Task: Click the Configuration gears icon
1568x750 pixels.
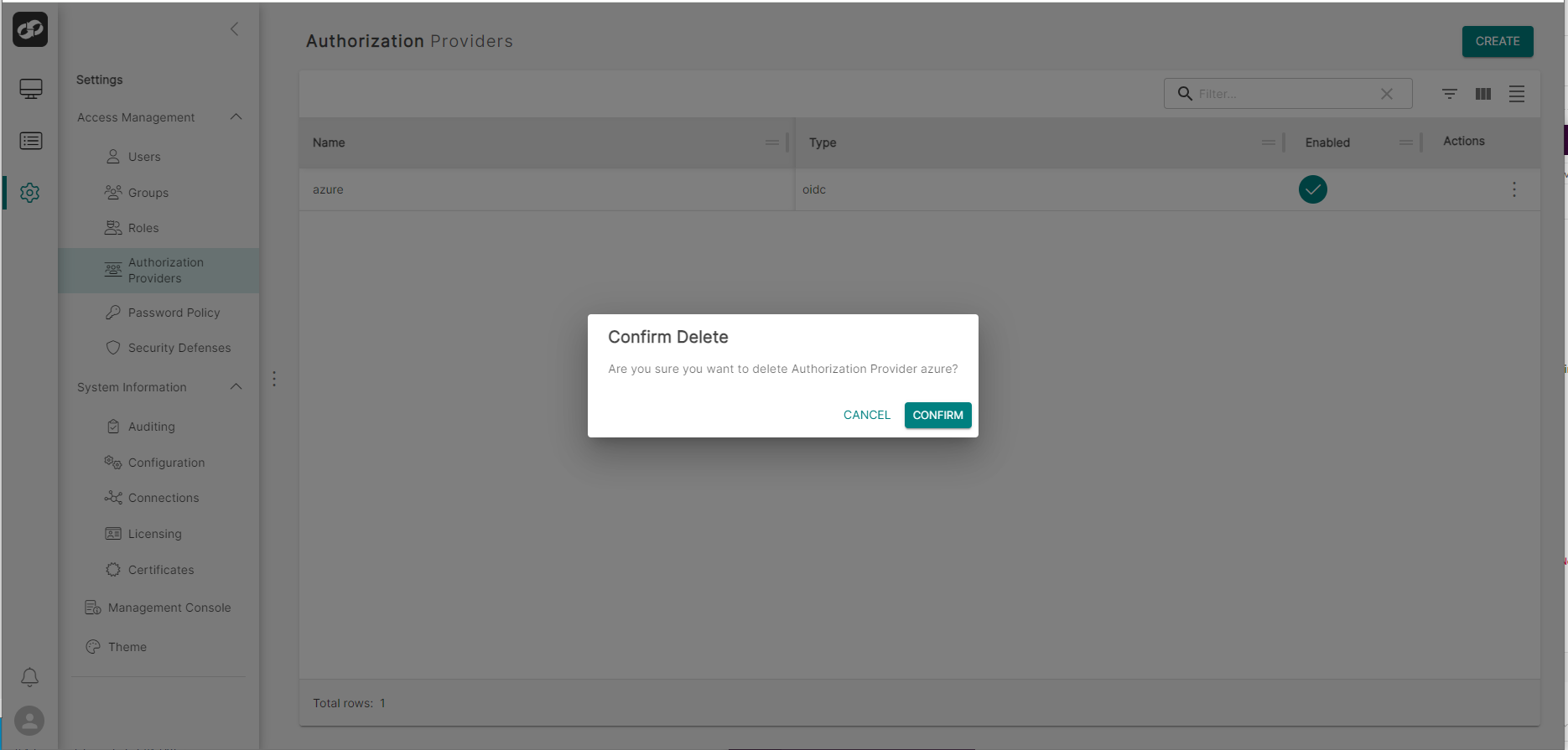Action: pos(113,462)
